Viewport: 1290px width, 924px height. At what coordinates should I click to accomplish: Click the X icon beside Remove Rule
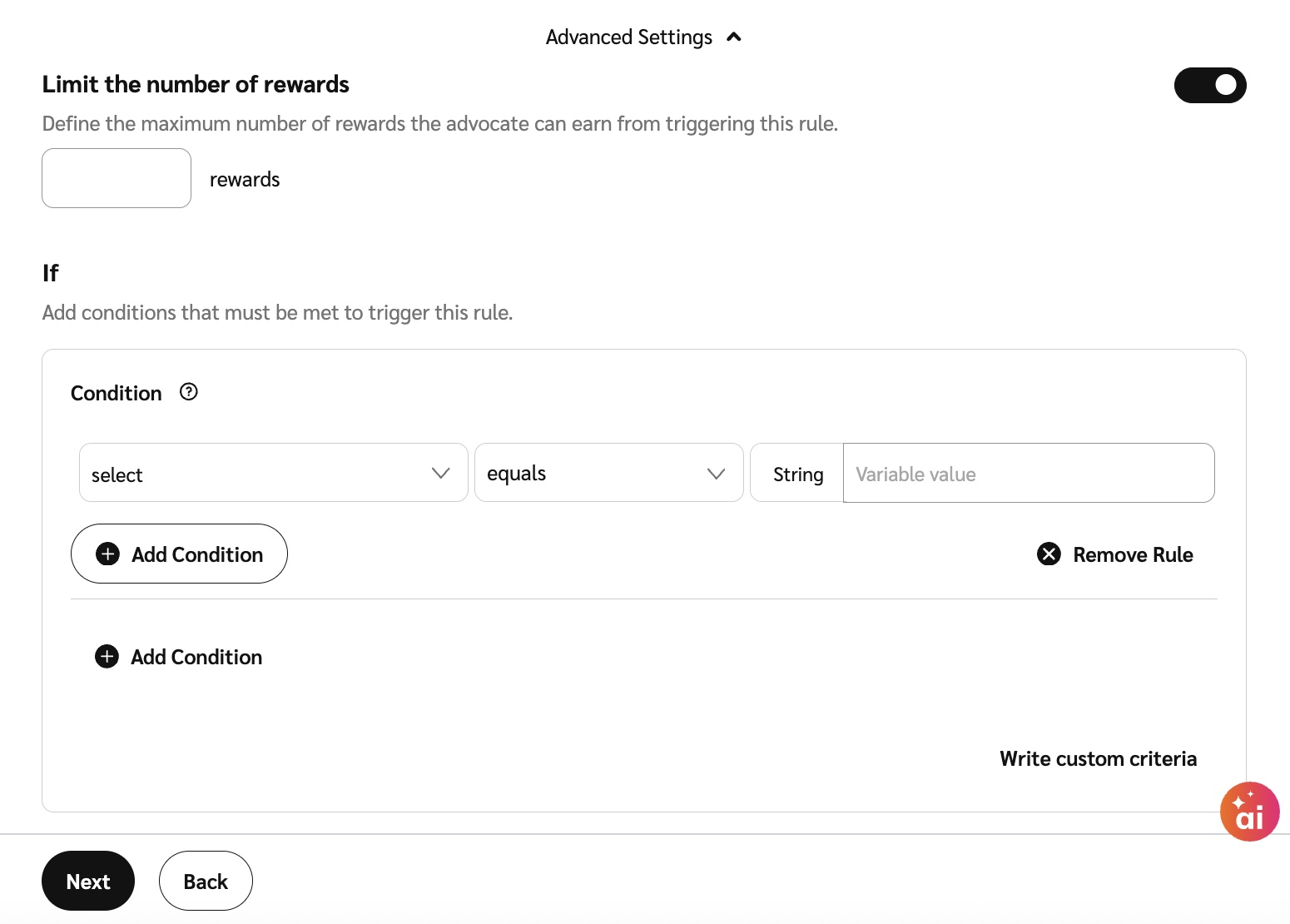coord(1049,554)
